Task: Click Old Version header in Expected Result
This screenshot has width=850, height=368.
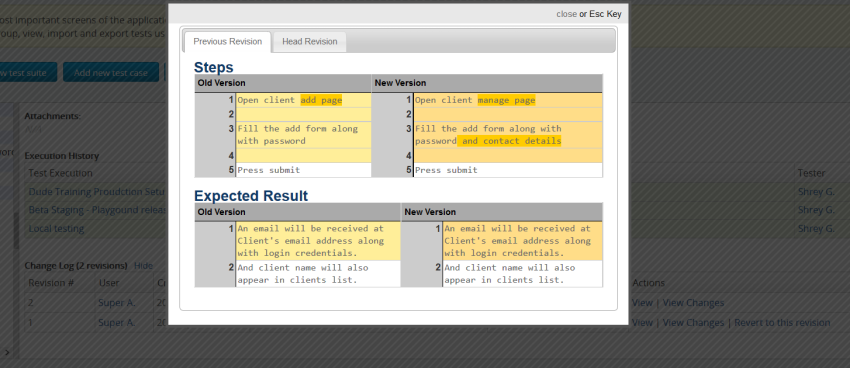Action: 221,212
